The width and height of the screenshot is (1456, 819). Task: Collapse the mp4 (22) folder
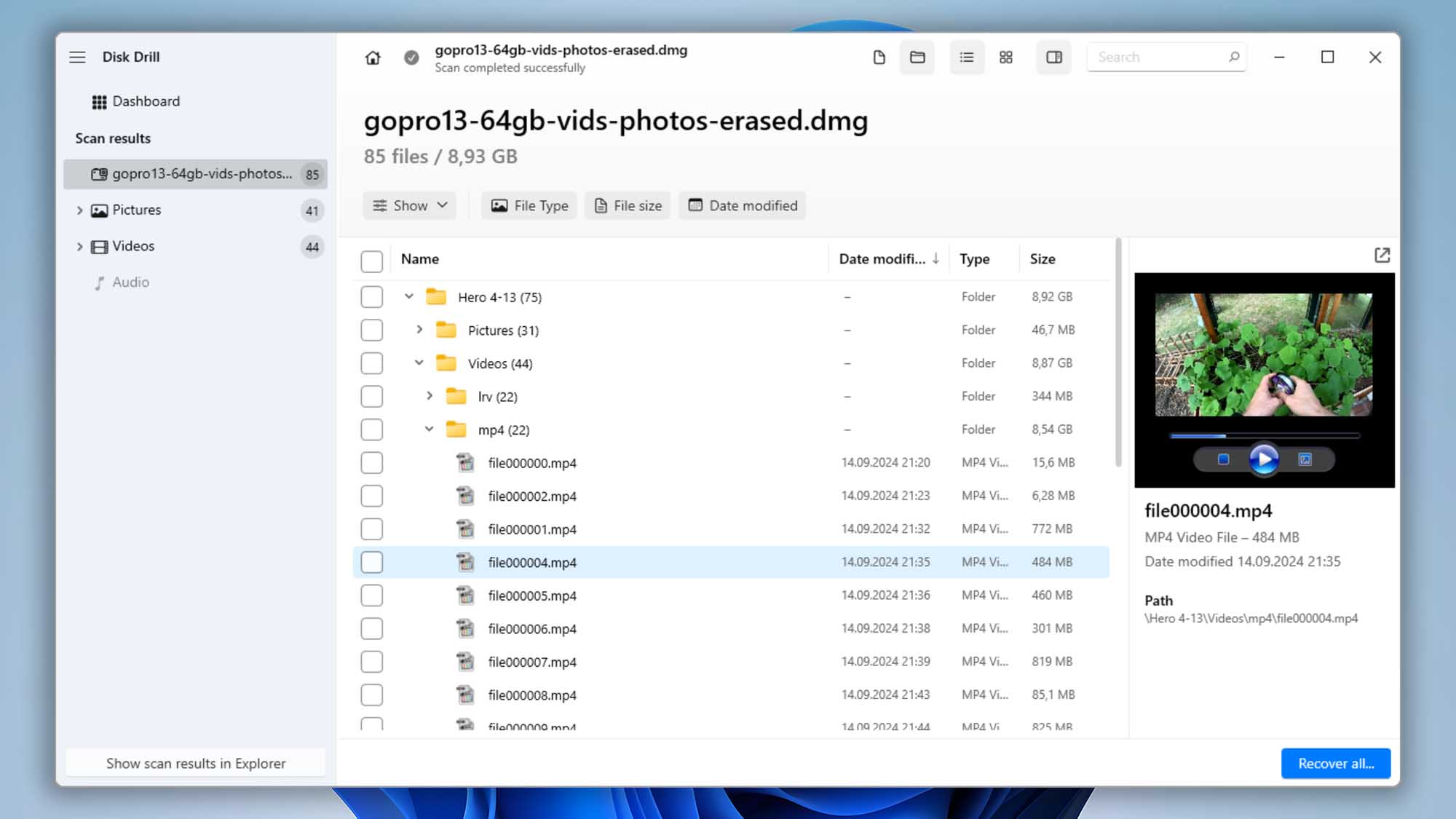pyautogui.click(x=430, y=430)
